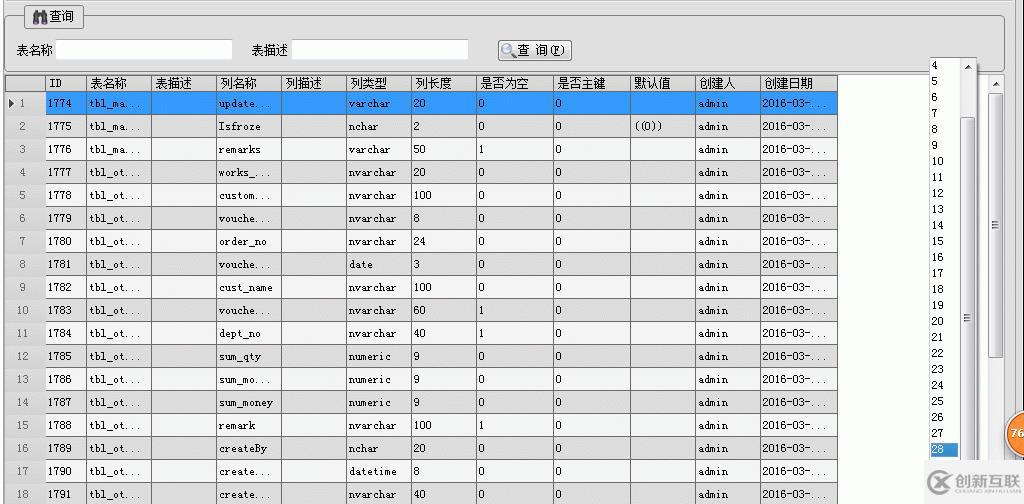Click the ((0)) default value cell
The height and width of the screenshot is (504, 1024).
[663, 127]
